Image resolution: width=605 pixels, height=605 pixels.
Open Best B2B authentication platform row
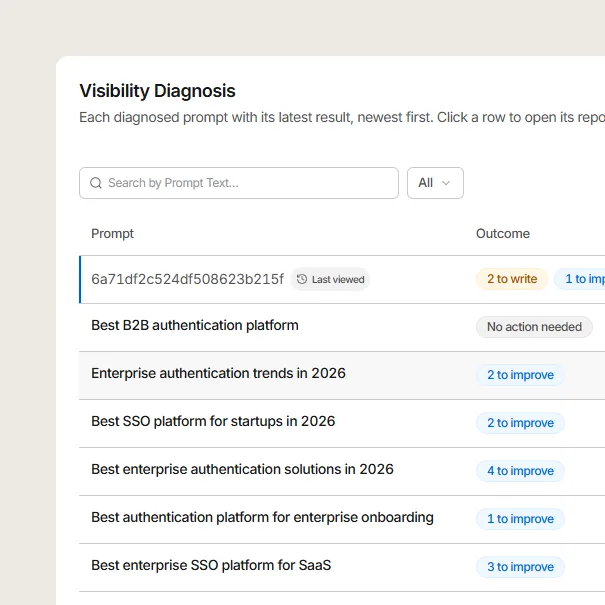pyautogui.click(x=342, y=327)
